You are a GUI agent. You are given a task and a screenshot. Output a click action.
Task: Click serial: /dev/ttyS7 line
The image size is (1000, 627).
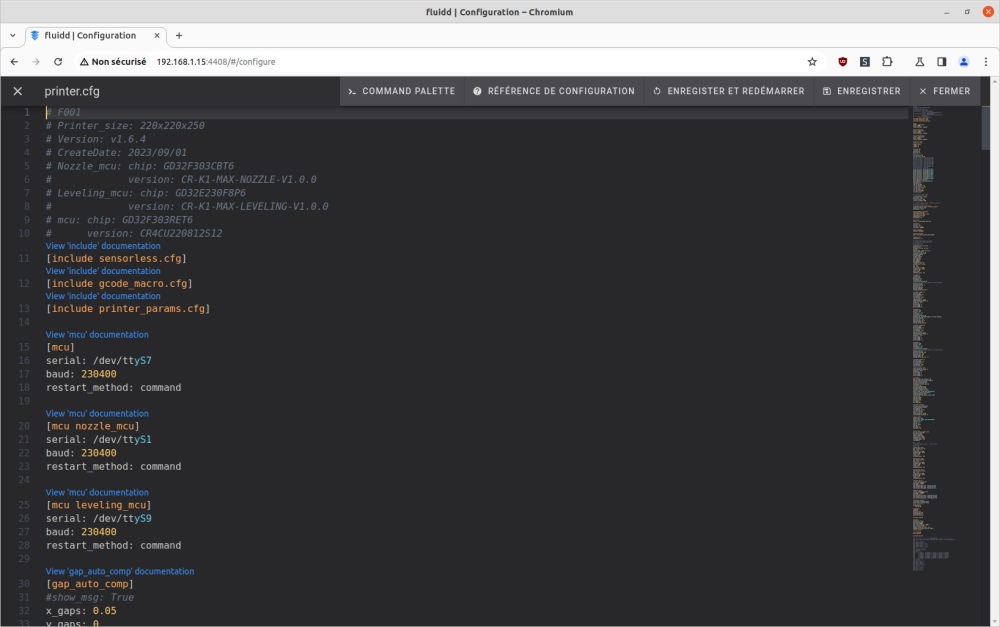99,360
